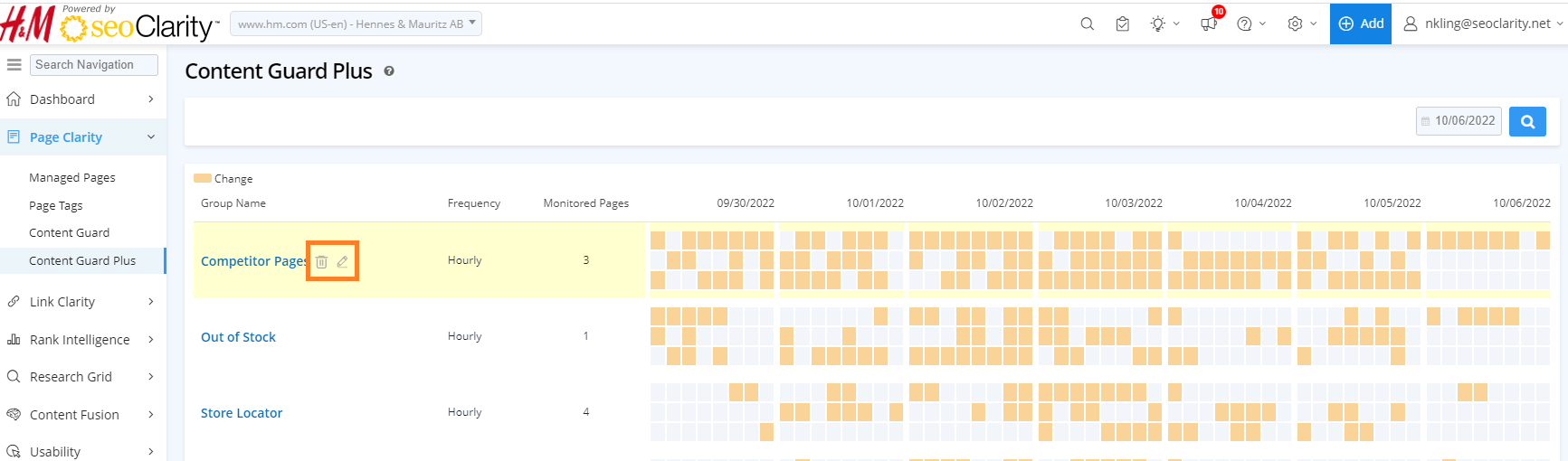This screenshot has width=1568, height=461.
Task: Expand the Rank Intelligence menu
Action: coord(81,340)
